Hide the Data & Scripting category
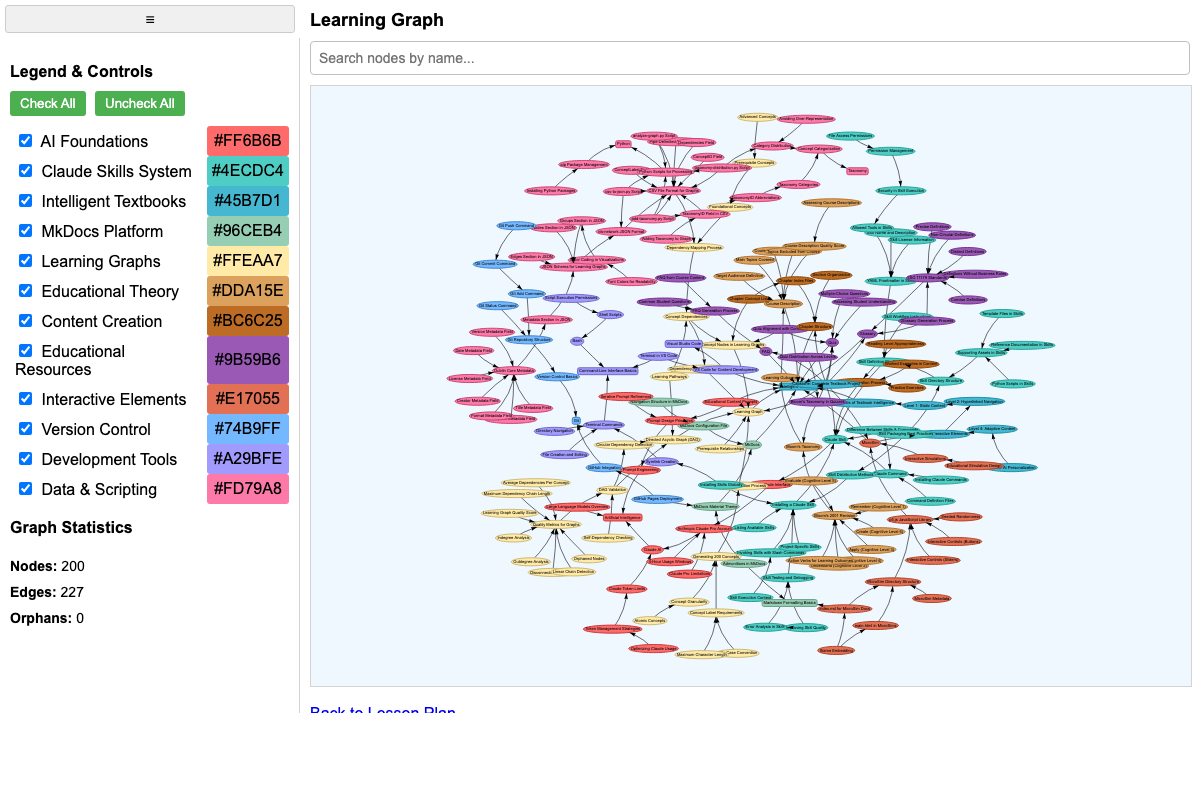1200x800 pixels. 26,489
